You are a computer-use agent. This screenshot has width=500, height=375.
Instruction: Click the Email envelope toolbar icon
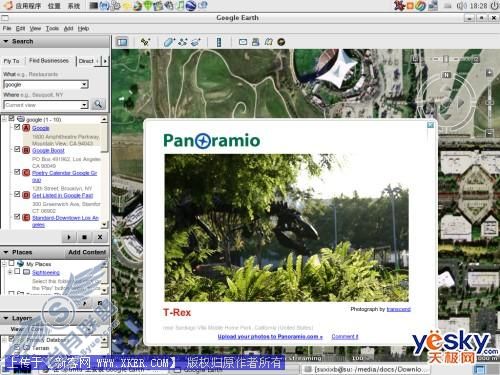(243, 42)
